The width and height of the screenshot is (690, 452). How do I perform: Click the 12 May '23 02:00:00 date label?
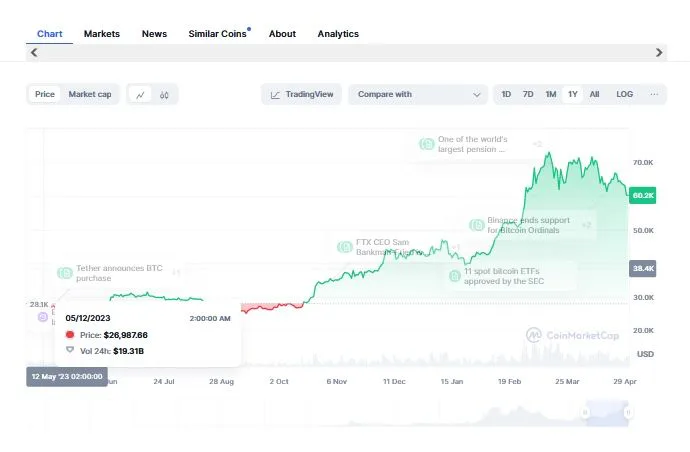[67, 377]
